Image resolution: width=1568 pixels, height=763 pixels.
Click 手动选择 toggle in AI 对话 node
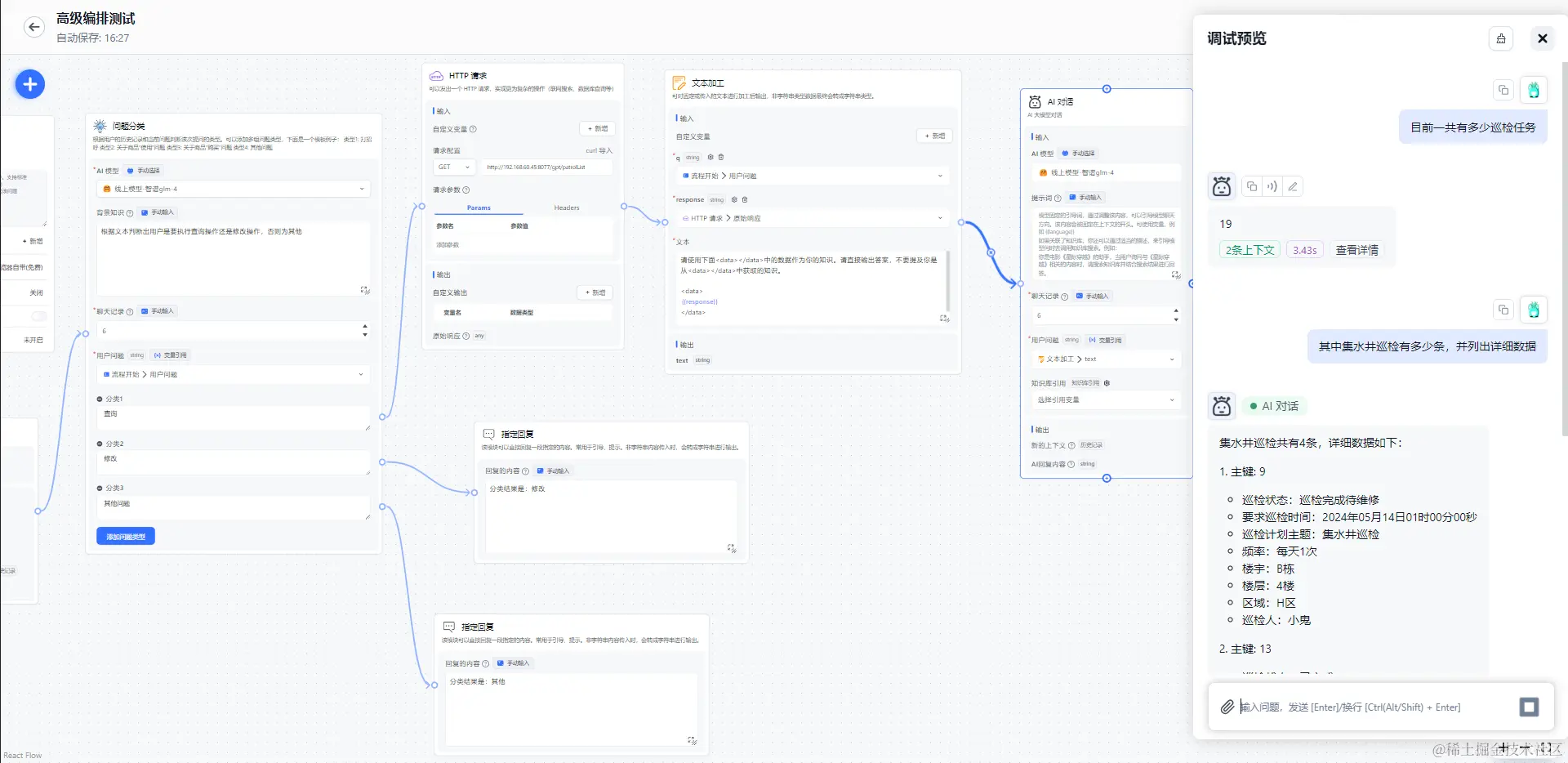point(1079,154)
